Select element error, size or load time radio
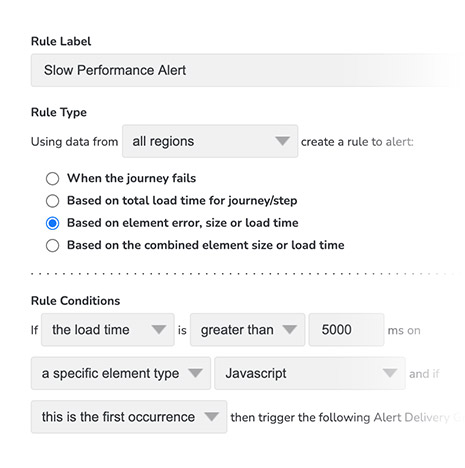Image resolution: width=465 pixels, height=468 pixels. point(53,223)
